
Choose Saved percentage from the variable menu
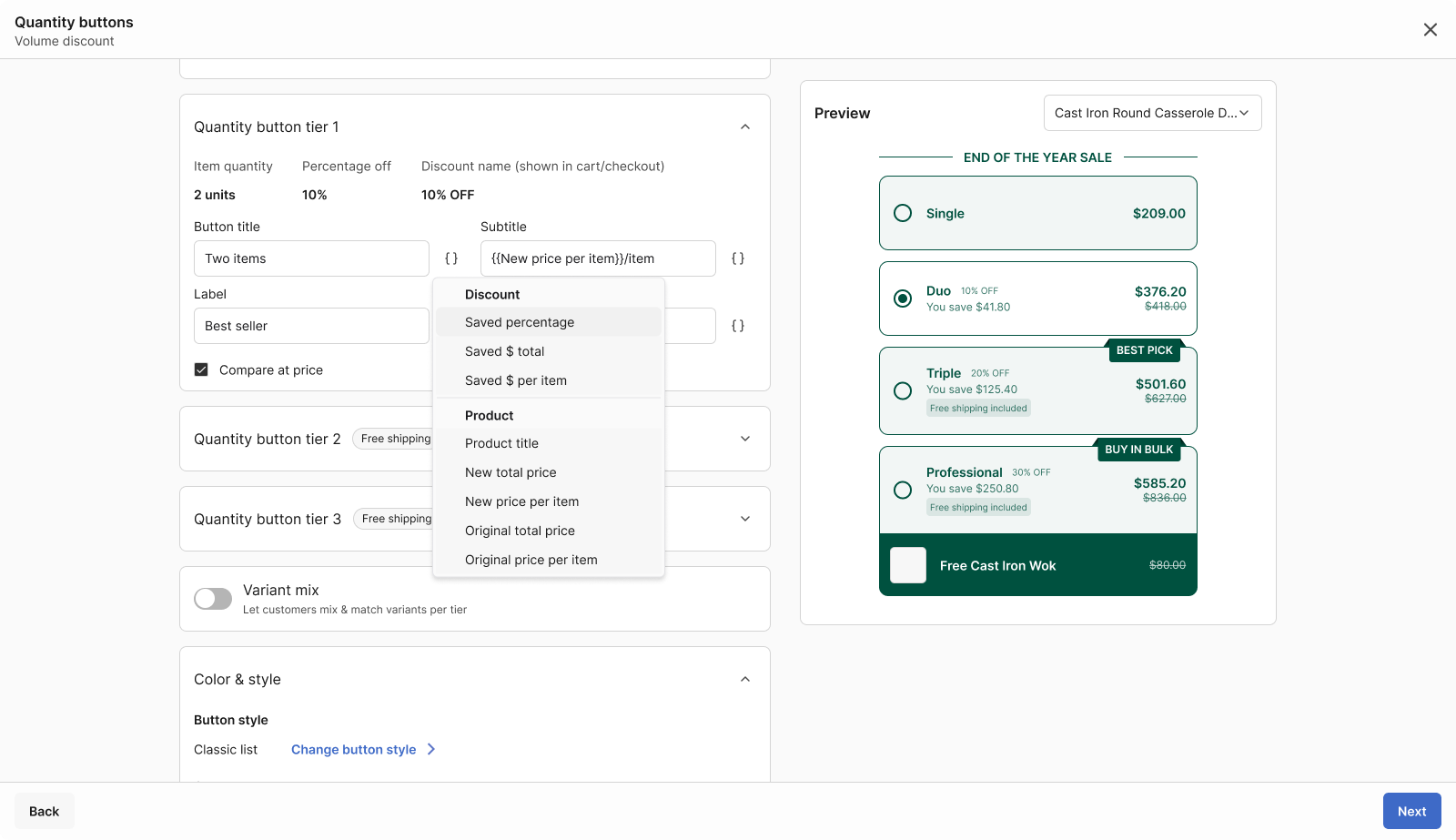[520, 322]
